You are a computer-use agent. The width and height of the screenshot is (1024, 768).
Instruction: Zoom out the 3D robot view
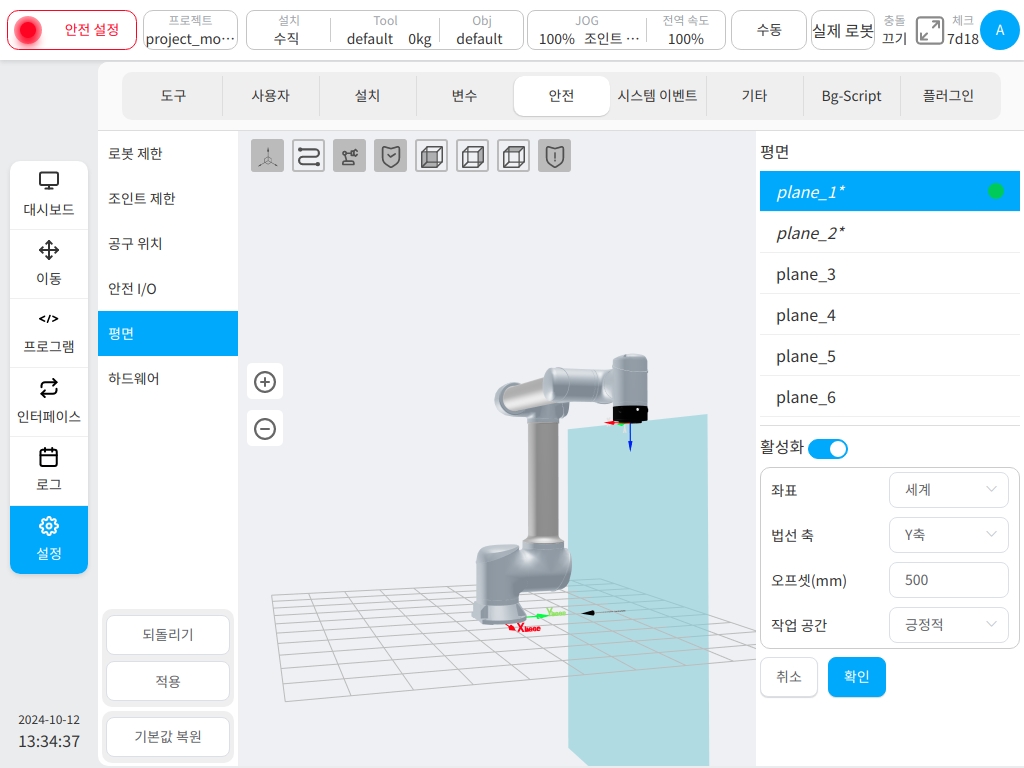coord(265,429)
